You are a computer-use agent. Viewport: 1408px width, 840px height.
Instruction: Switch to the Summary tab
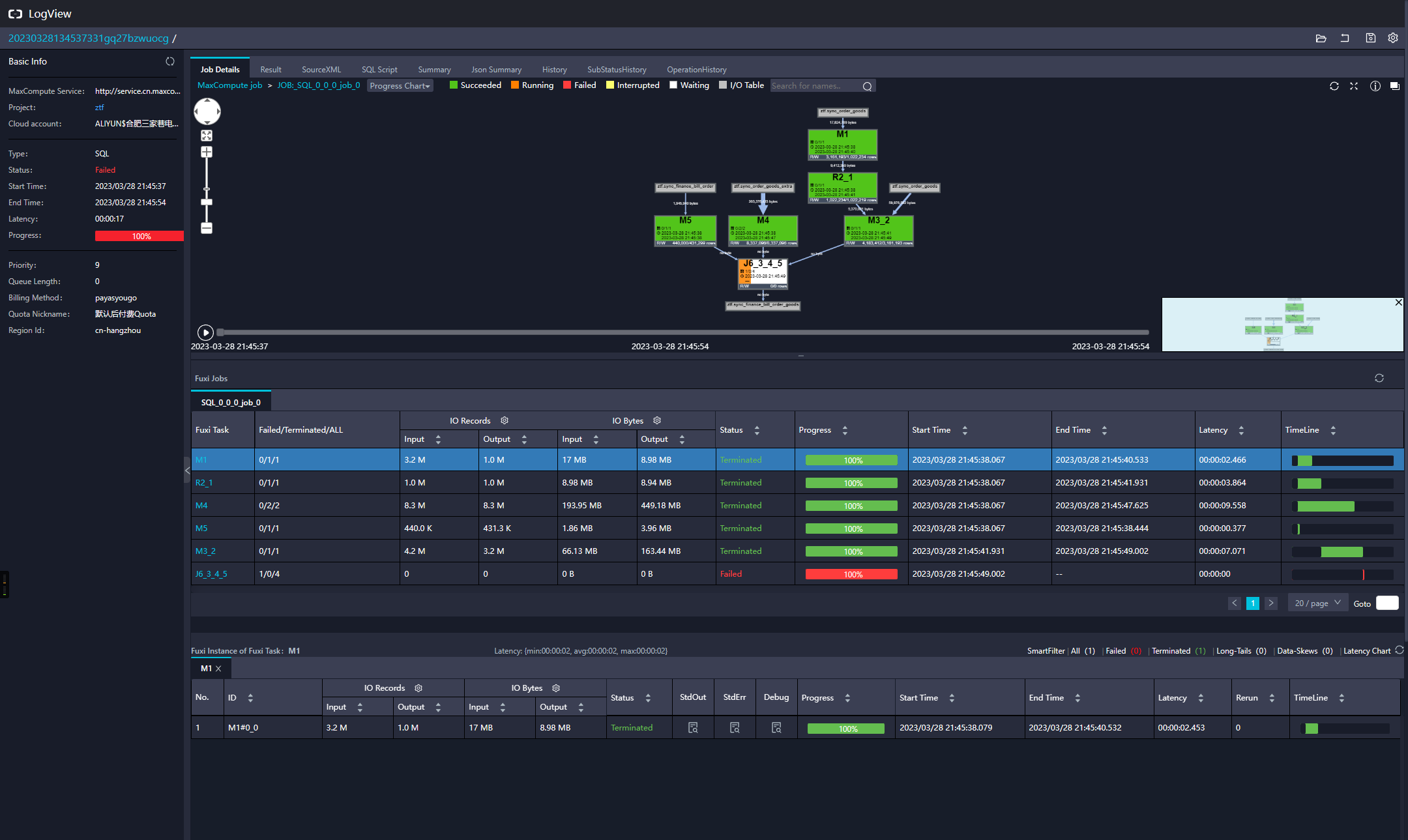tap(434, 70)
